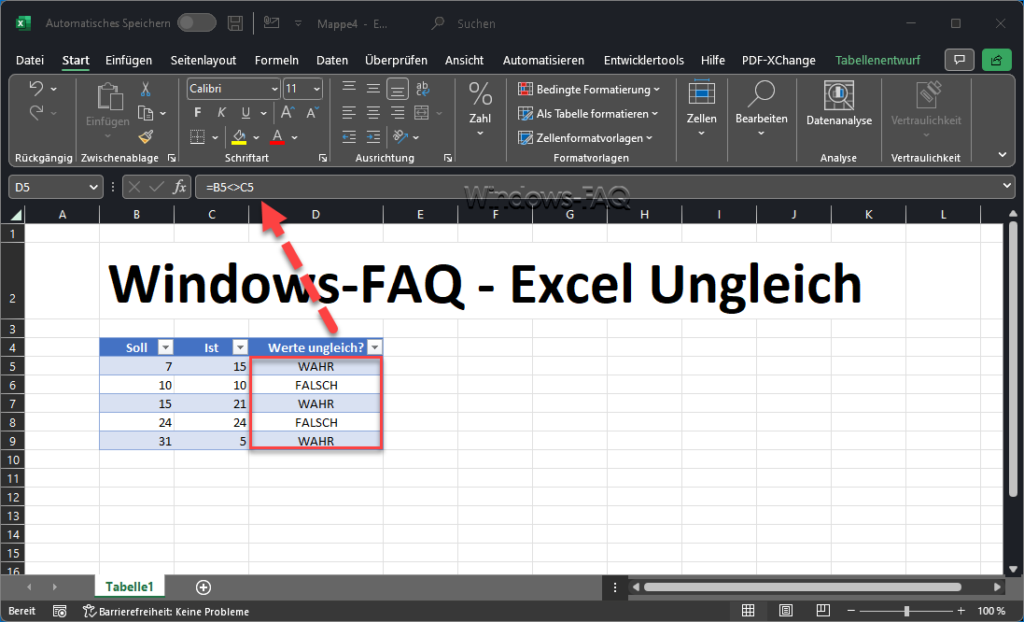Click the Save disk icon

[x=235, y=24]
